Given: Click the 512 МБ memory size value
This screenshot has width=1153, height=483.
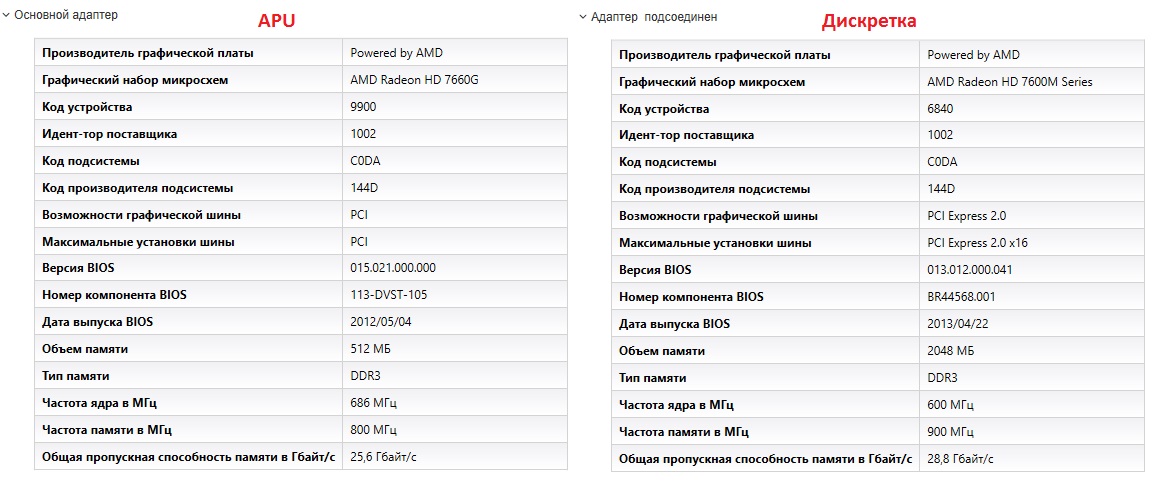Looking at the screenshot, I should [372, 349].
